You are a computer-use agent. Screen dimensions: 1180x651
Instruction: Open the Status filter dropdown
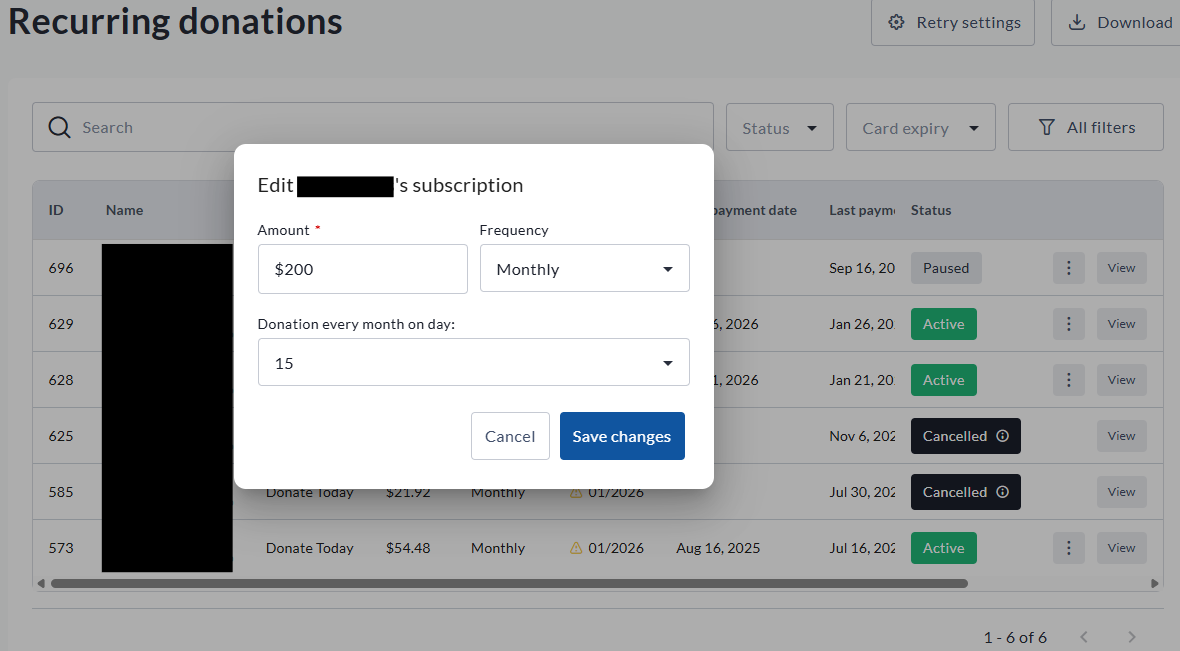click(779, 128)
